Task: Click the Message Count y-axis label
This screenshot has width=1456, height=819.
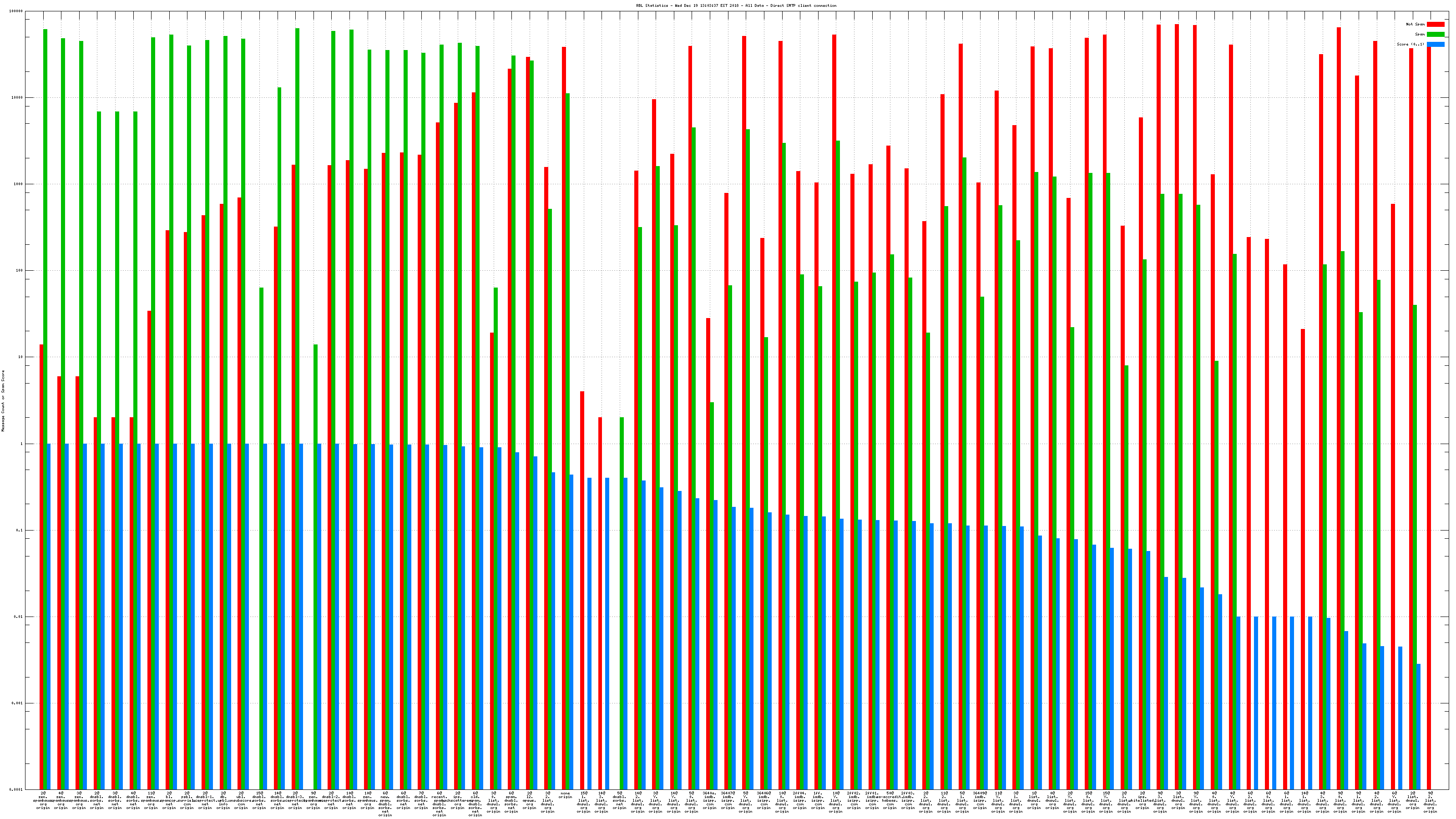Action: [3, 401]
